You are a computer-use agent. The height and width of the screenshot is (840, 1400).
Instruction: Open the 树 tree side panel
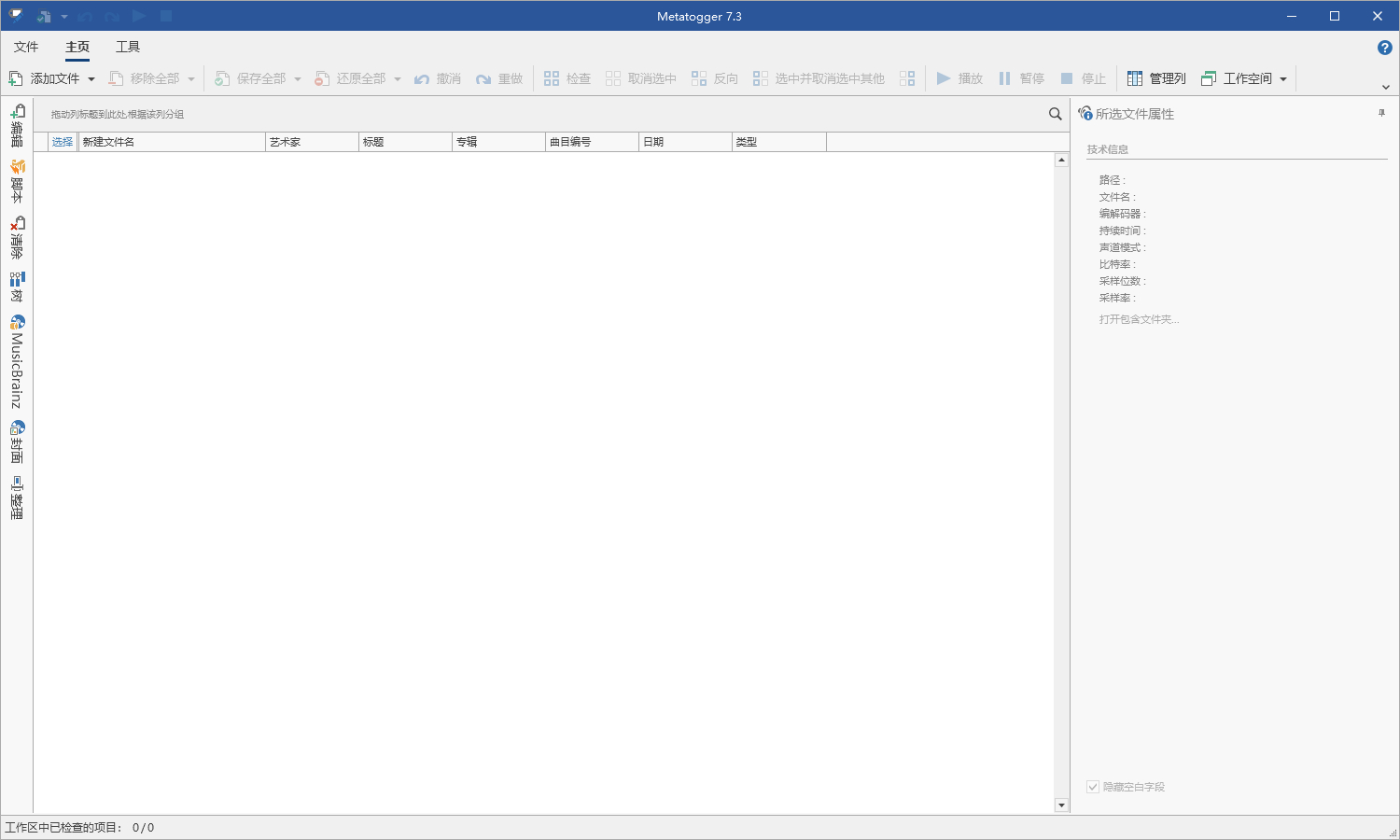[x=17, y=287]
